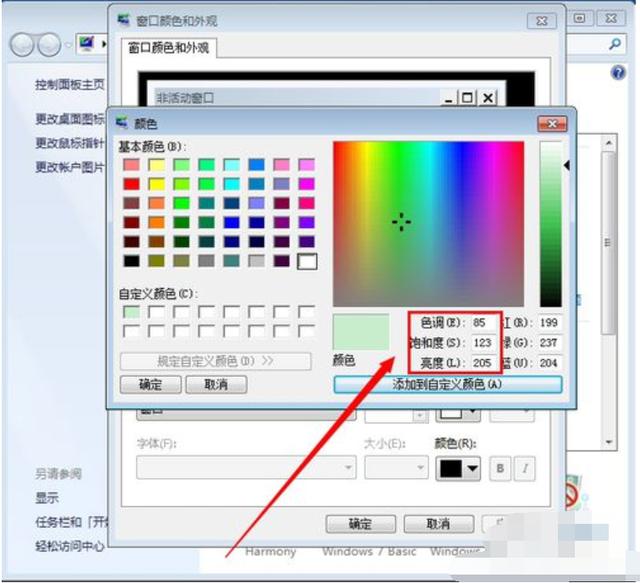
Task: Click the luminance slider arrow marker
Action: pos(567,166)
